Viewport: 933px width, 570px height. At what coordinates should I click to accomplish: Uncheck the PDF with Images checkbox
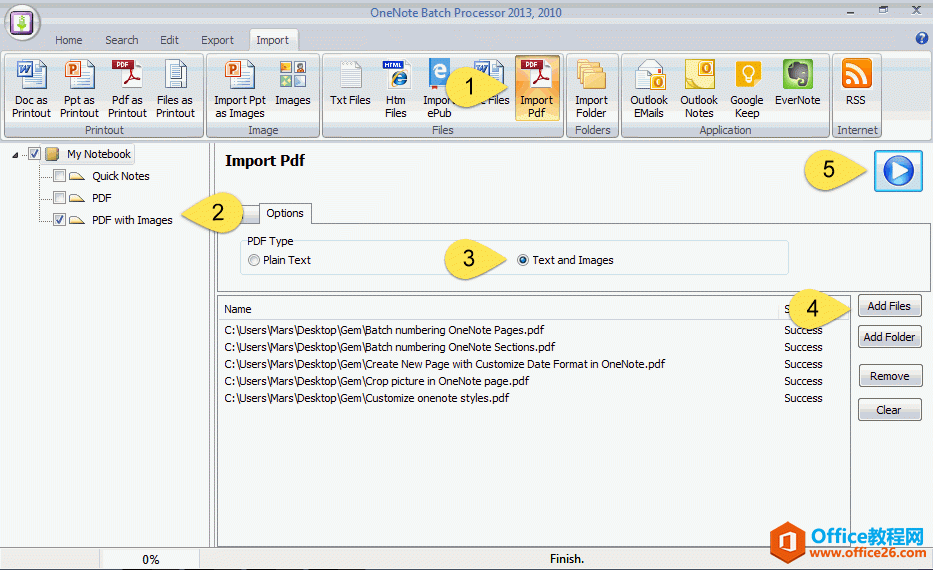(x=60, y=220)
